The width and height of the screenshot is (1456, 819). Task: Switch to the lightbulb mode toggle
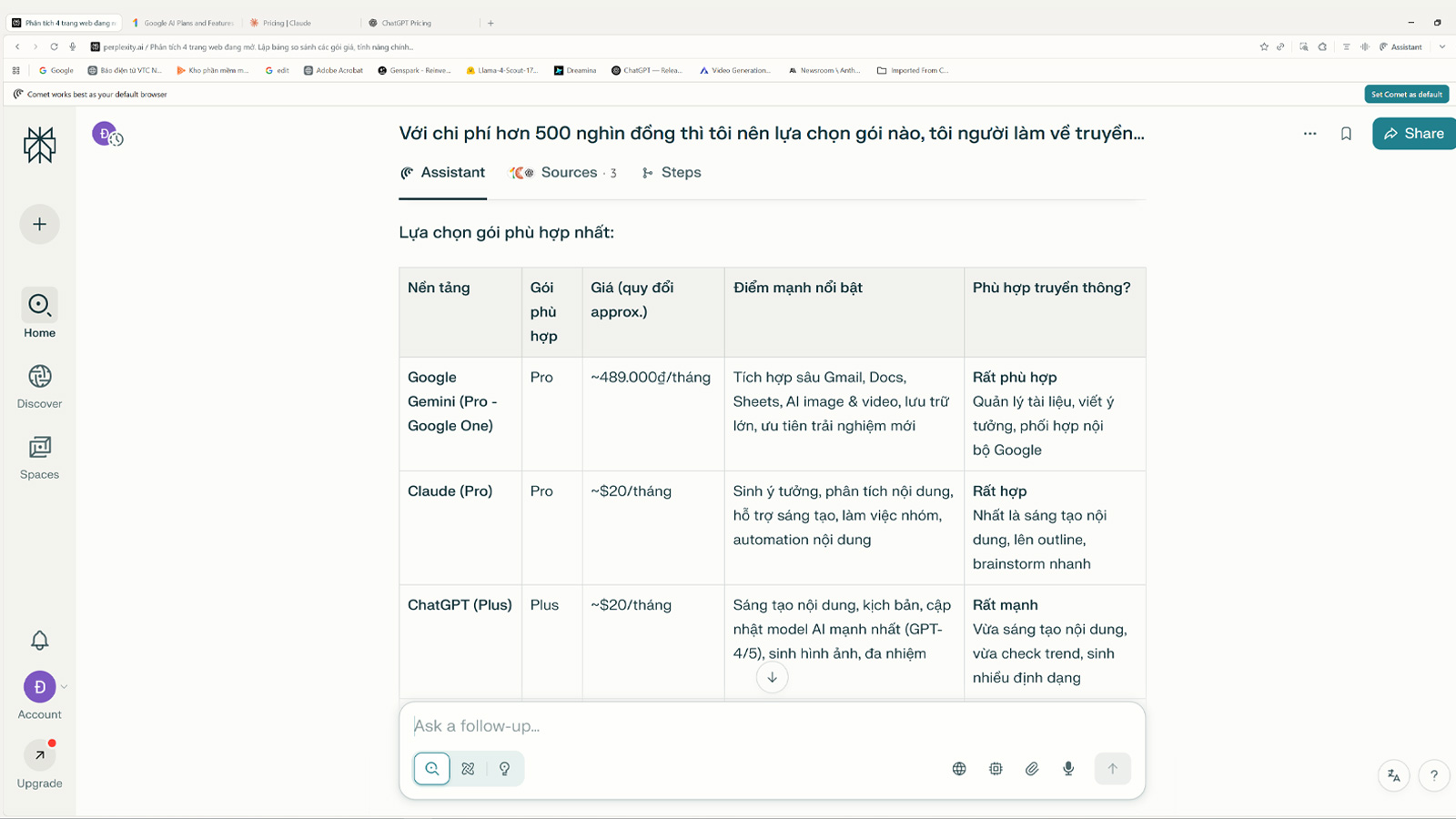504,769
